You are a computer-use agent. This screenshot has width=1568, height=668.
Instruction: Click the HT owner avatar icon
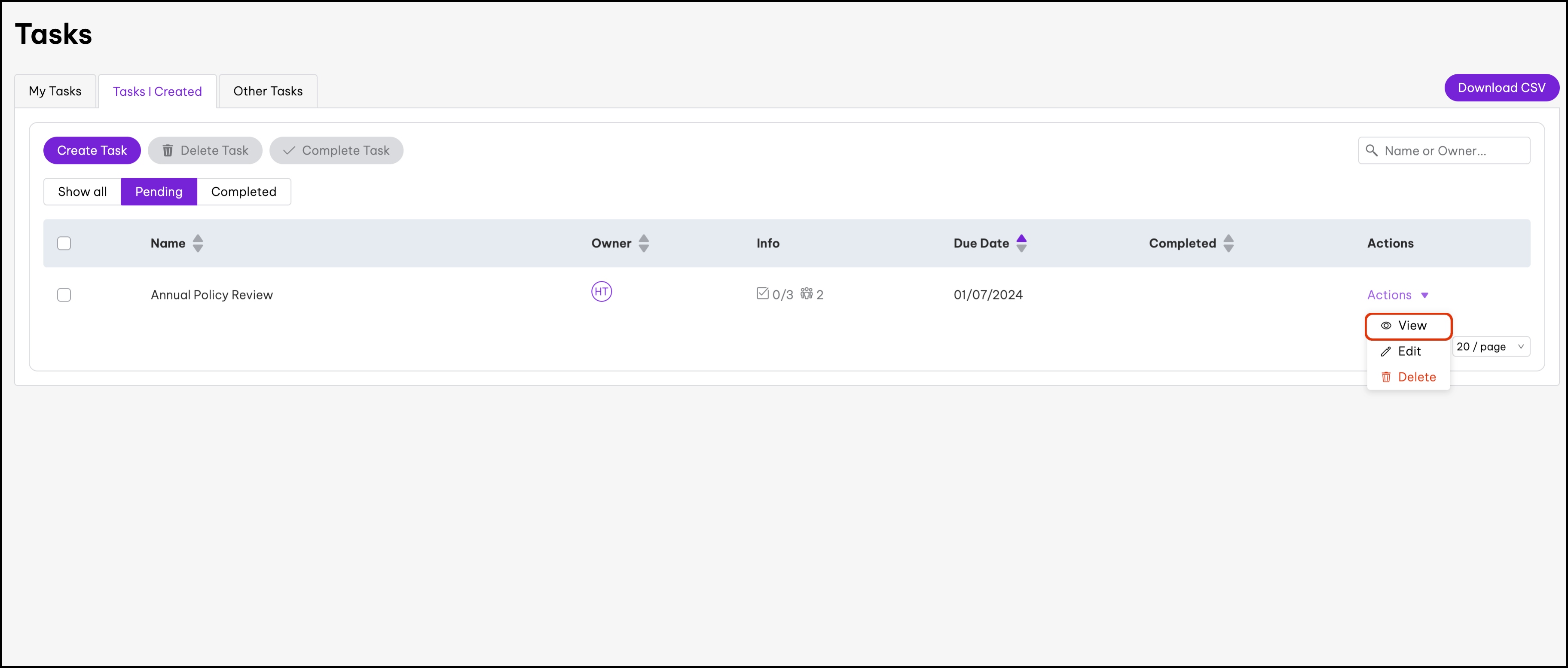[x=602, y=291]
